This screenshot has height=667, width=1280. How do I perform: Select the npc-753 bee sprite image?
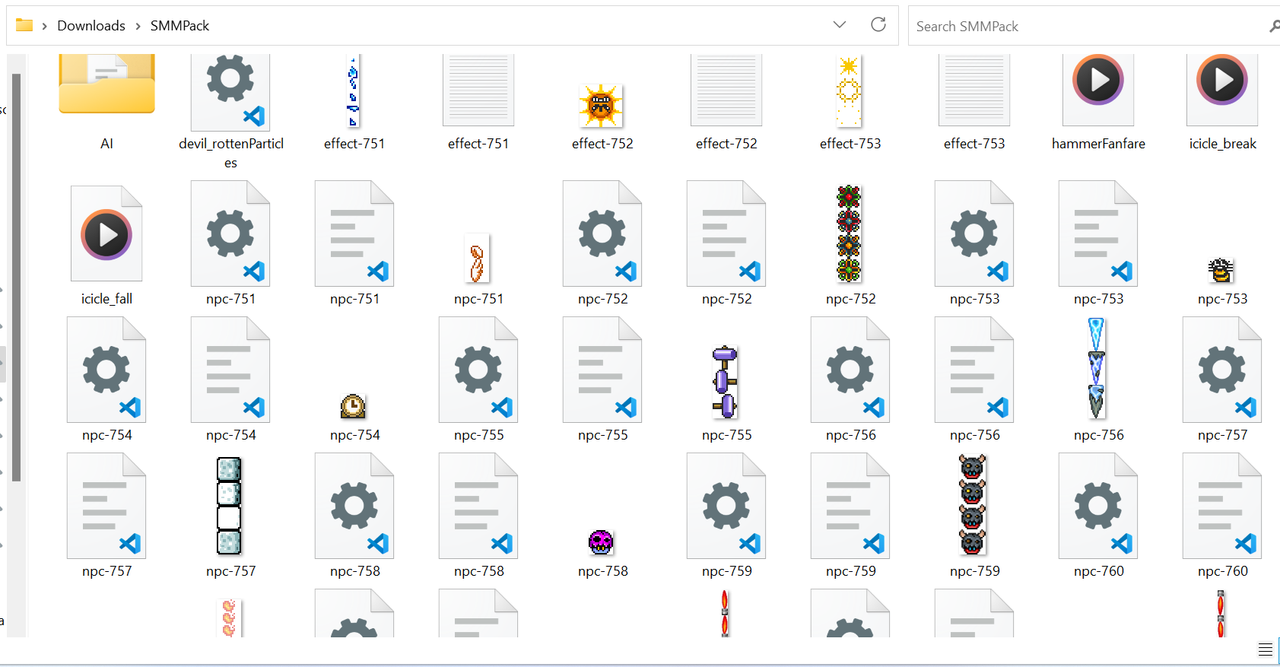(1222, 270)
